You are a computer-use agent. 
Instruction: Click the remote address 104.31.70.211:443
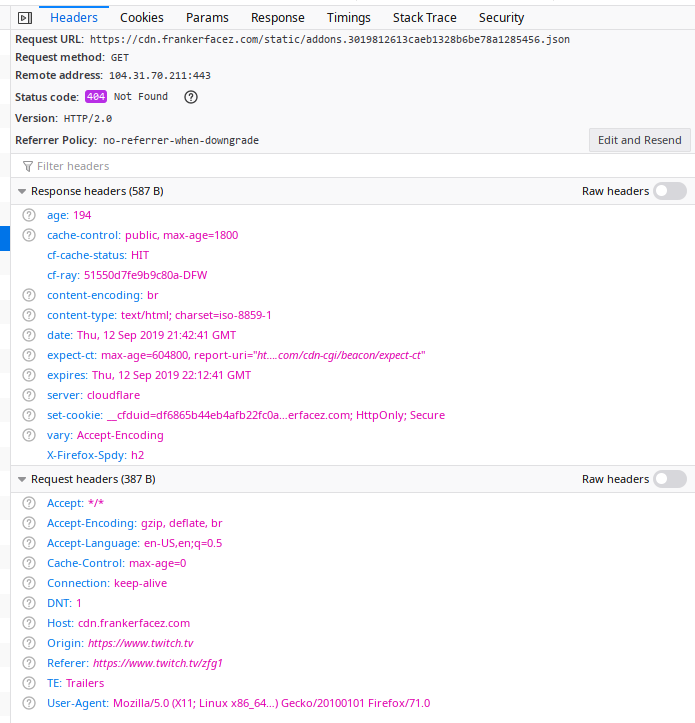tap(160, 76)
